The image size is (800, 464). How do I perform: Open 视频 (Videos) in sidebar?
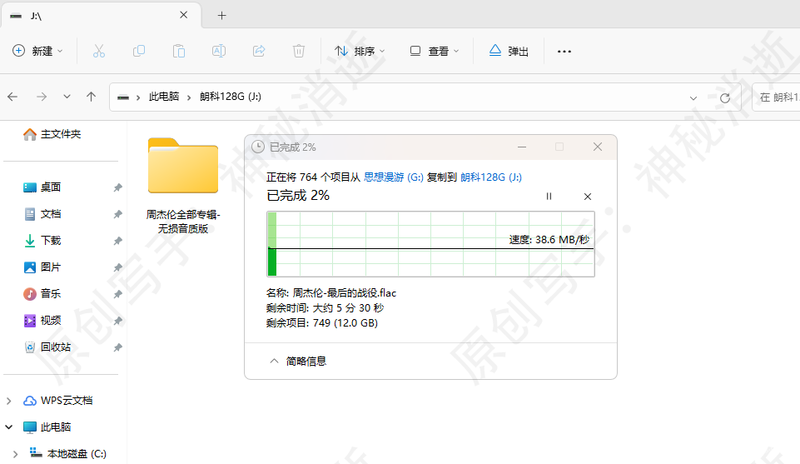42,320
